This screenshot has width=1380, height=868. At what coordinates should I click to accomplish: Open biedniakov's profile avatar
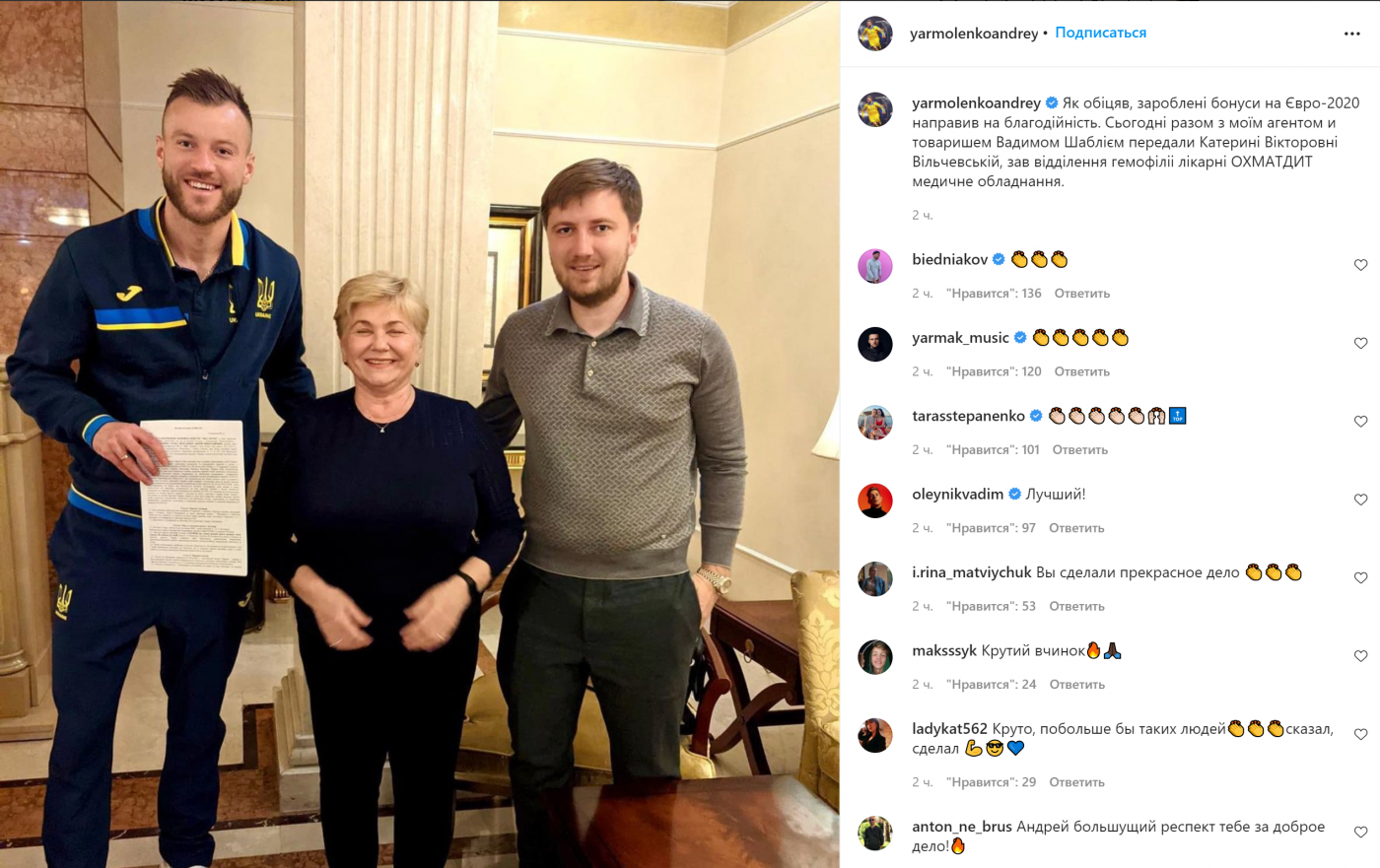(x=875, y=266)
